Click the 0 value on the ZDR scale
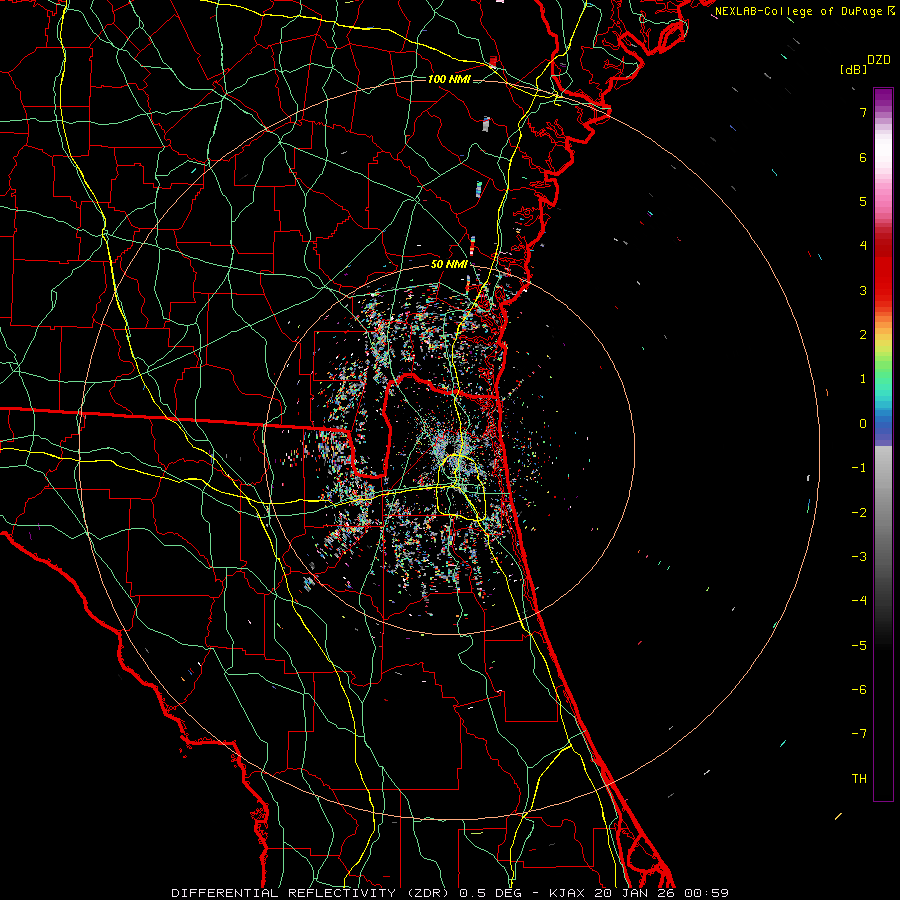900x900 pixels. pyautogui.click(x=863, y=424)
